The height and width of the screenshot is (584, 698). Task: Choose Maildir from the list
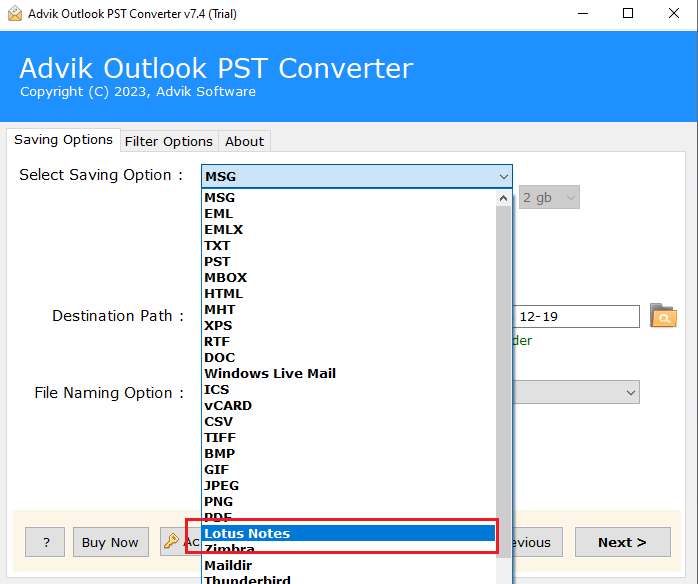[x=349, y=566]
